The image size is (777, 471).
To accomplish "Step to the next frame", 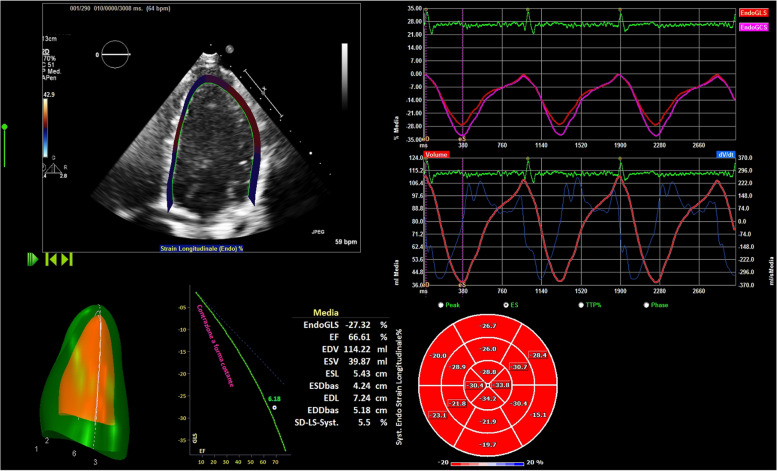I will 68,260.
